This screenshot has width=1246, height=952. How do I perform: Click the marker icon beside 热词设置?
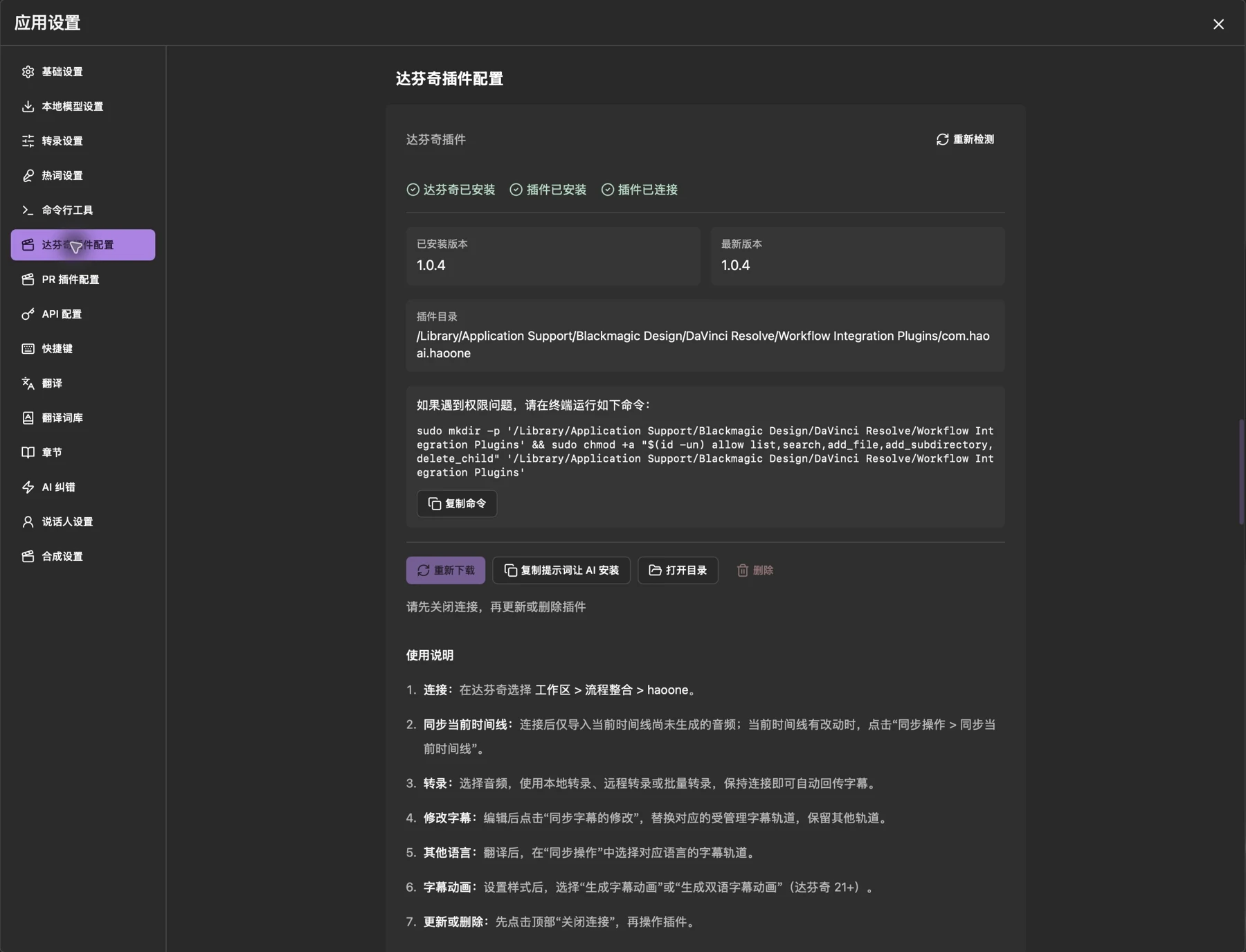[28, 176]
